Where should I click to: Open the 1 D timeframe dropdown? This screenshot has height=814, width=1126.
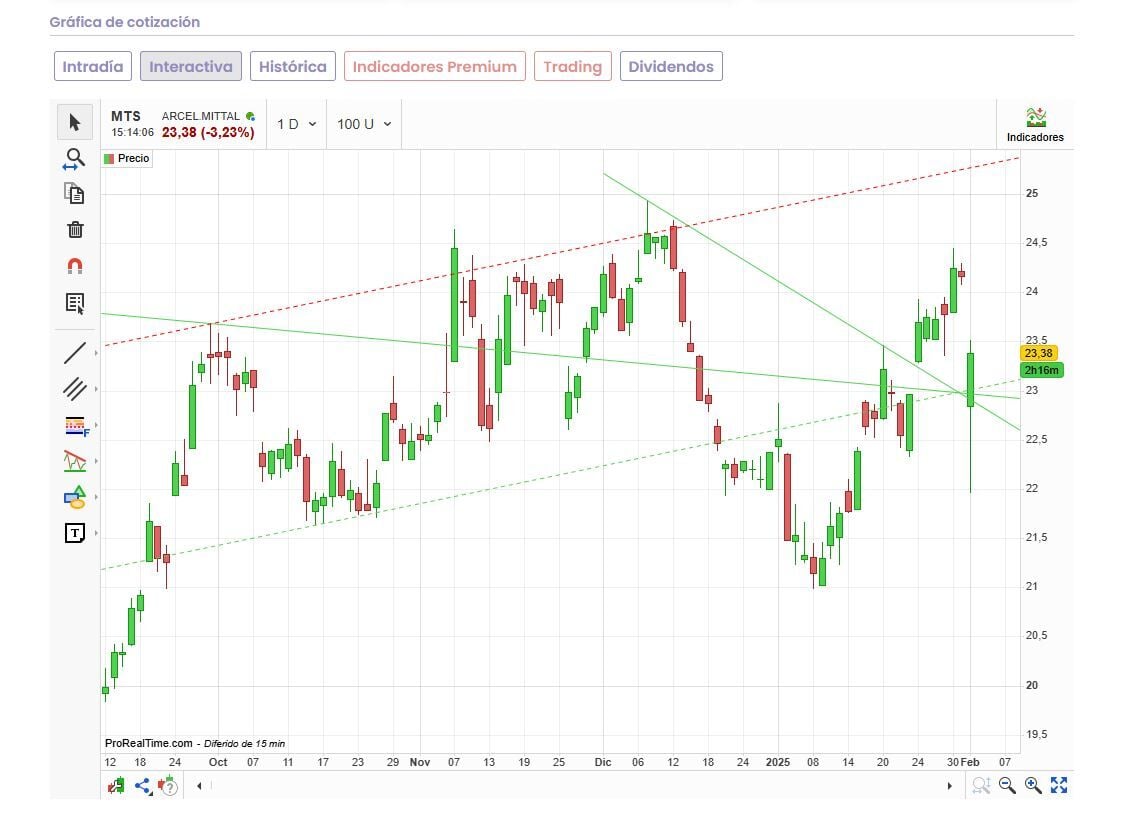click(x=297, y=124)
